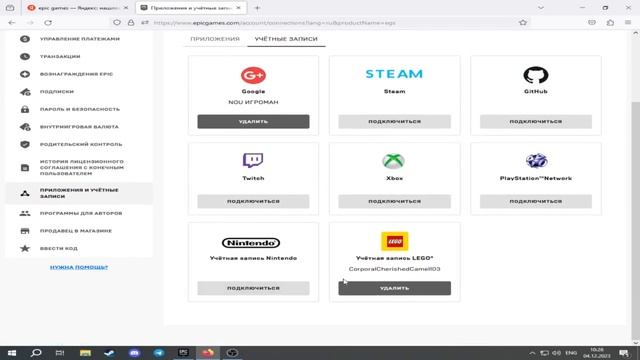640x360 pixels.
Task: Select Учётные записи tab
Action: coord(286,39)
